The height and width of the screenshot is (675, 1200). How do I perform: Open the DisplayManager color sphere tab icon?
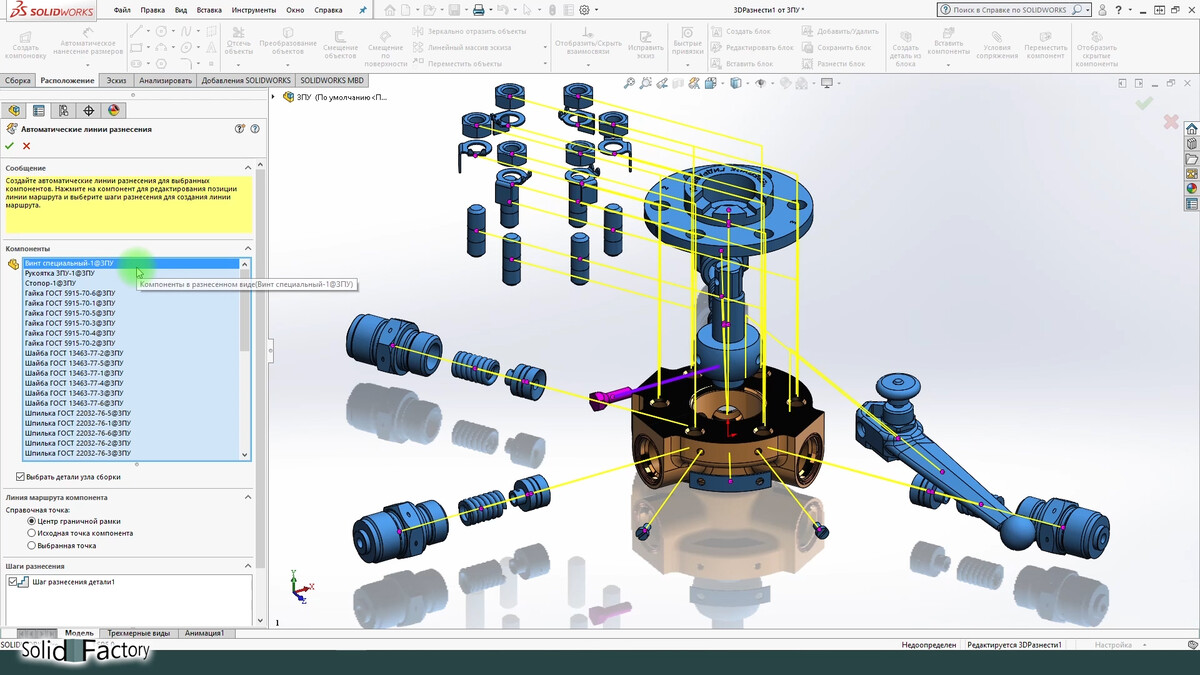point(114,111)
